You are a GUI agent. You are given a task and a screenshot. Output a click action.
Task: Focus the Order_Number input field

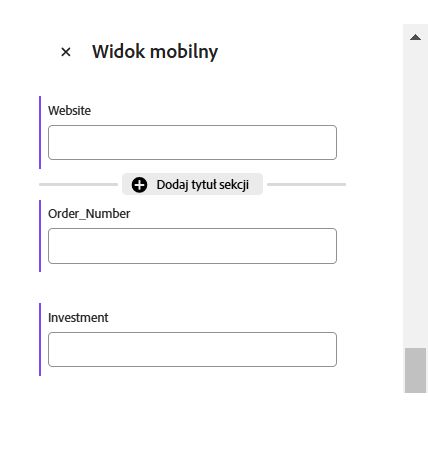pos(192,246)
